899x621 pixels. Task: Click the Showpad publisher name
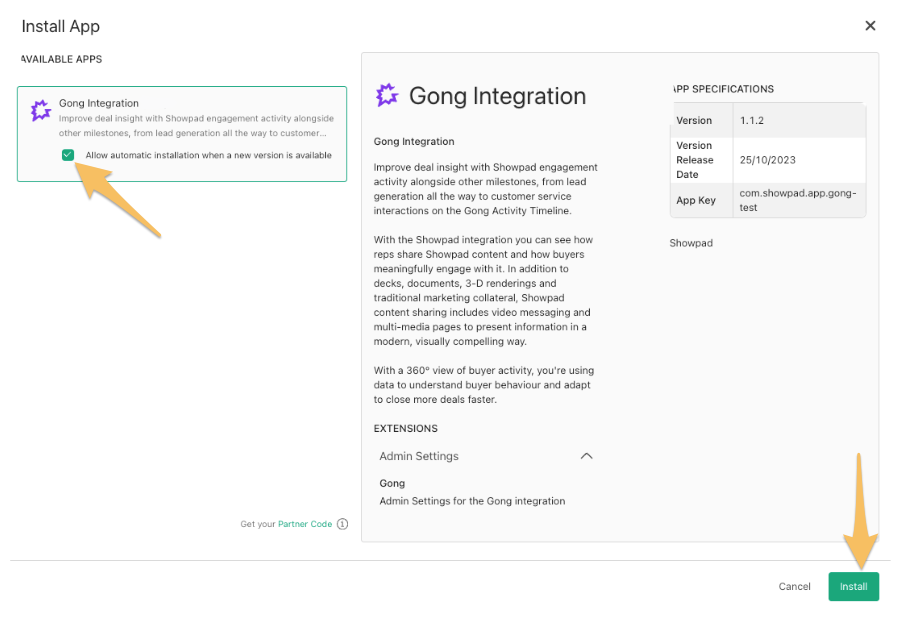[x=691, y=243]
